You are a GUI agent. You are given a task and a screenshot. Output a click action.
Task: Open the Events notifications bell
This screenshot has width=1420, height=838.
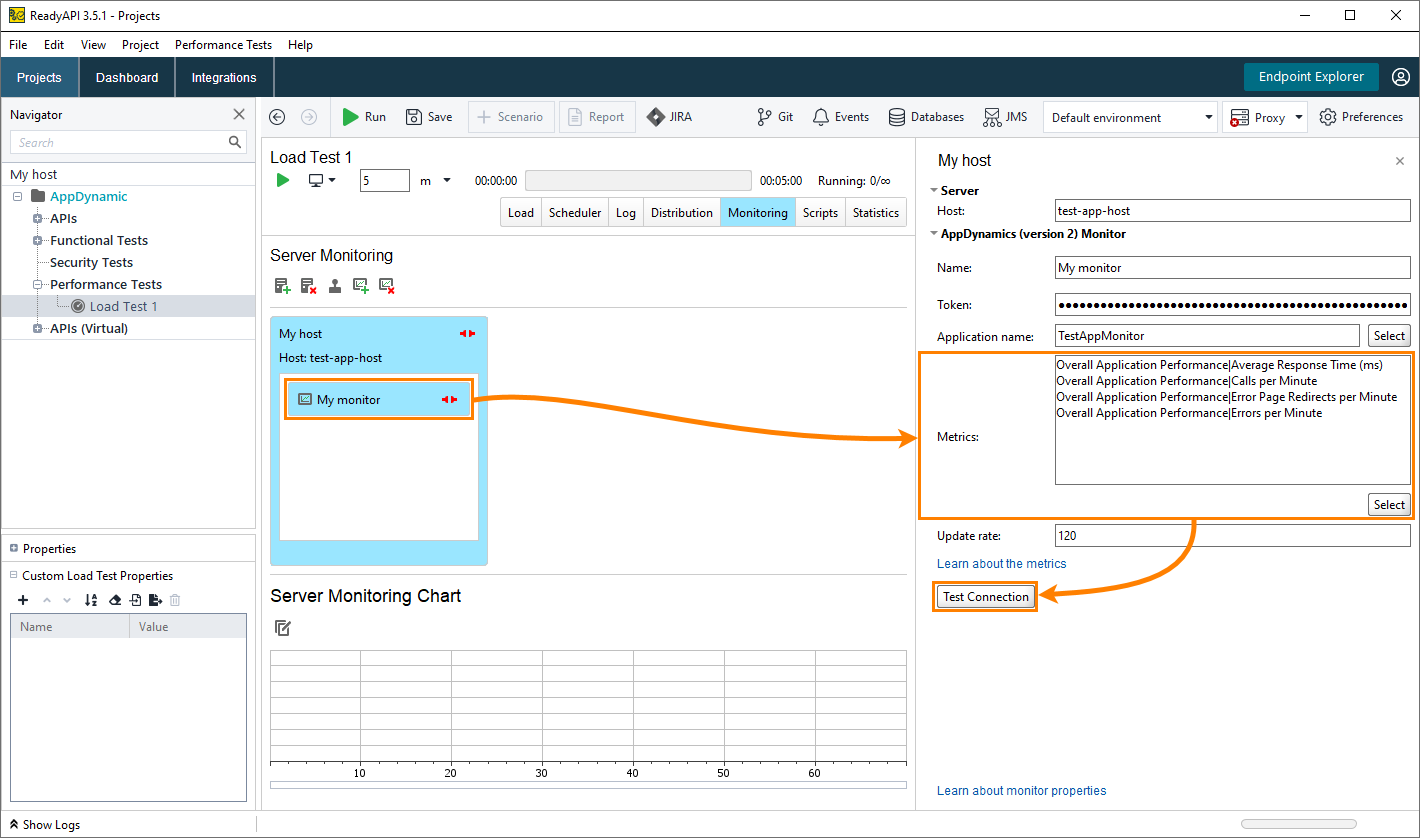[840, 117]
